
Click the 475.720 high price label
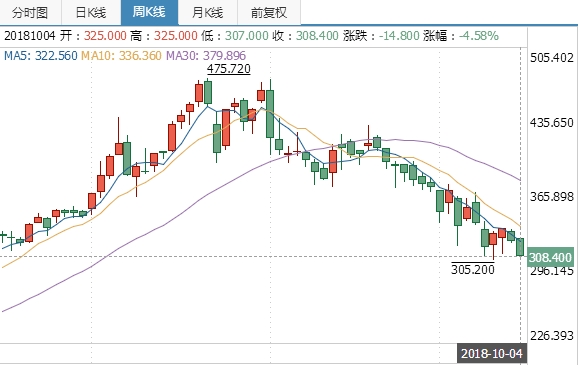[229, 69]
